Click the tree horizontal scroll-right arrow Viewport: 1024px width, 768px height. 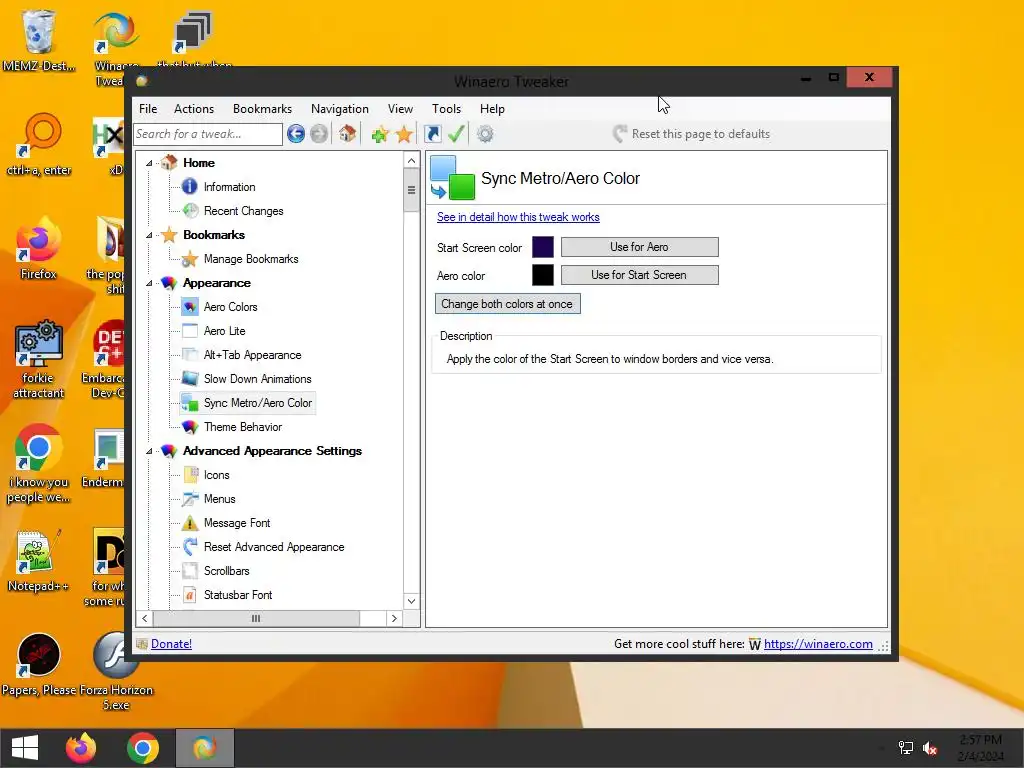(x=394, y=618)
